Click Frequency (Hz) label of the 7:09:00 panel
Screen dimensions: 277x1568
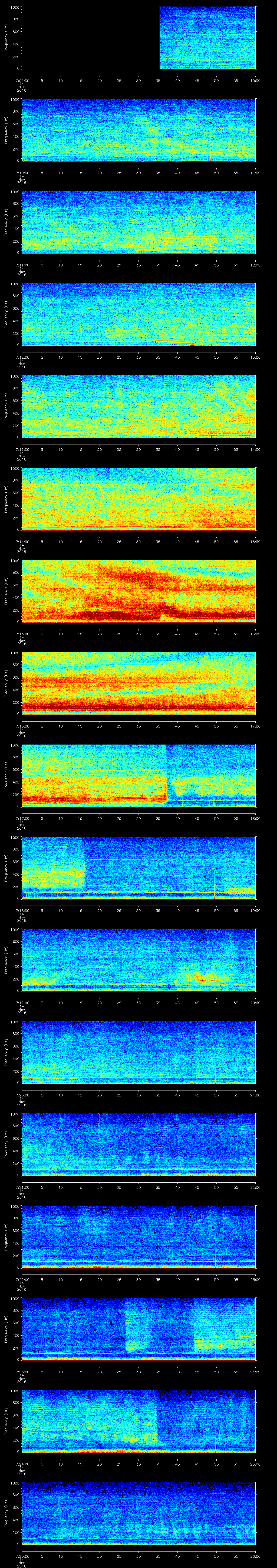tap(6, 38)
